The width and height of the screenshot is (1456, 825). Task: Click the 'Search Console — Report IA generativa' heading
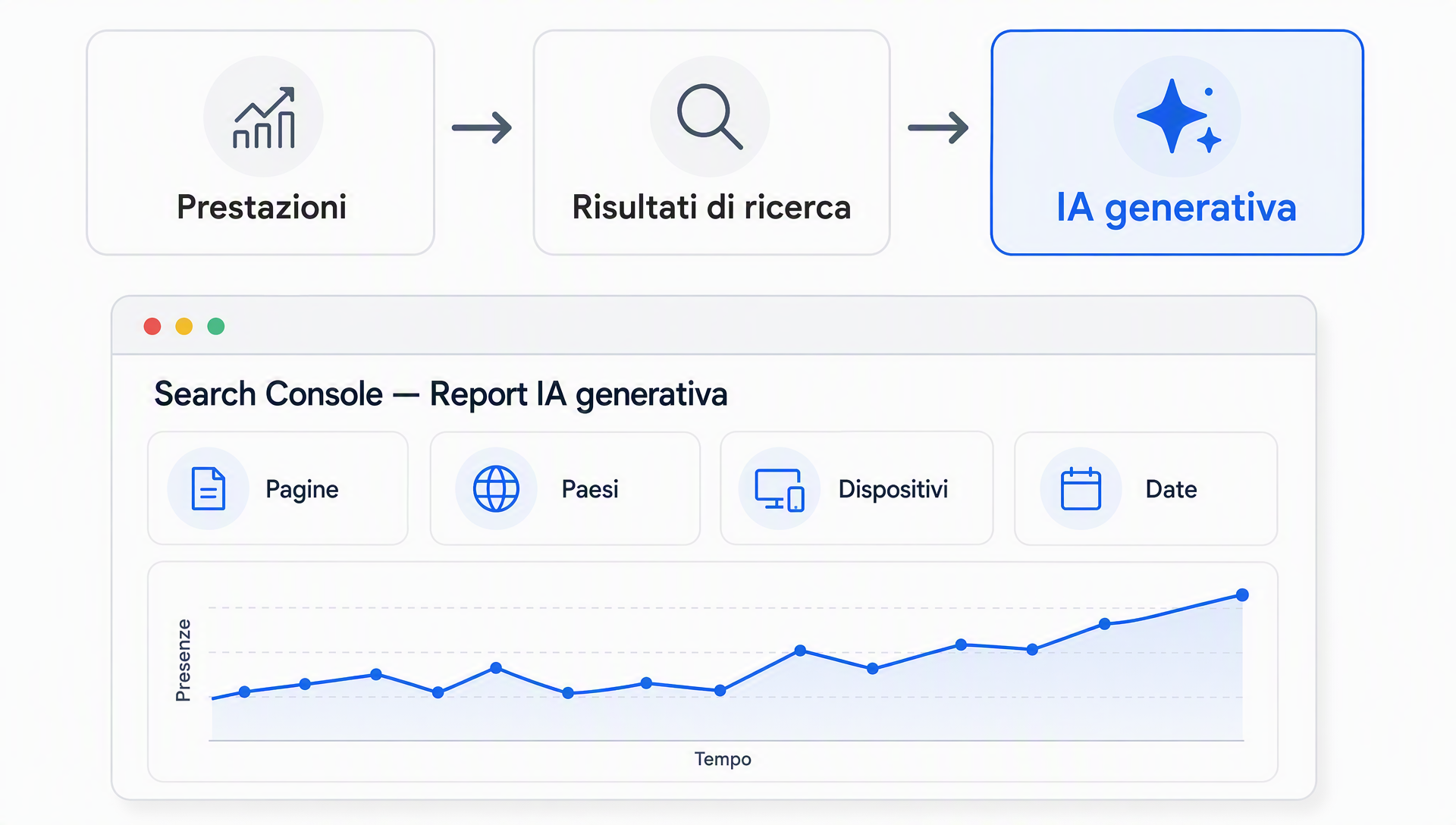(x=441, y=394)
